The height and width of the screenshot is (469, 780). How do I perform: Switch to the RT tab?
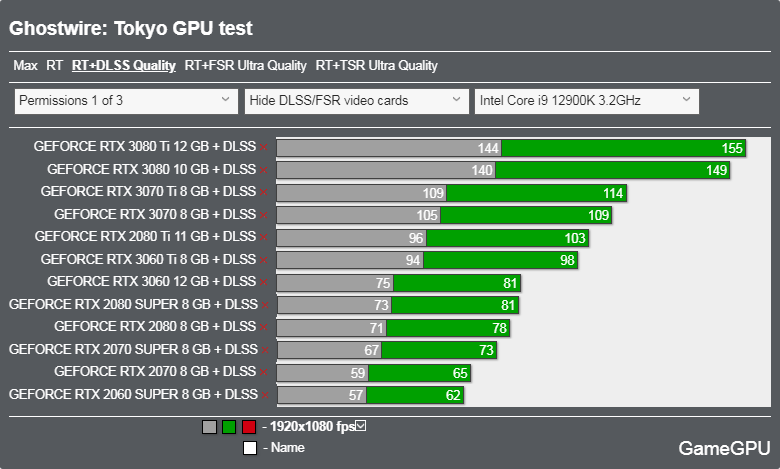pyautogui.click(x=54, y=66)
